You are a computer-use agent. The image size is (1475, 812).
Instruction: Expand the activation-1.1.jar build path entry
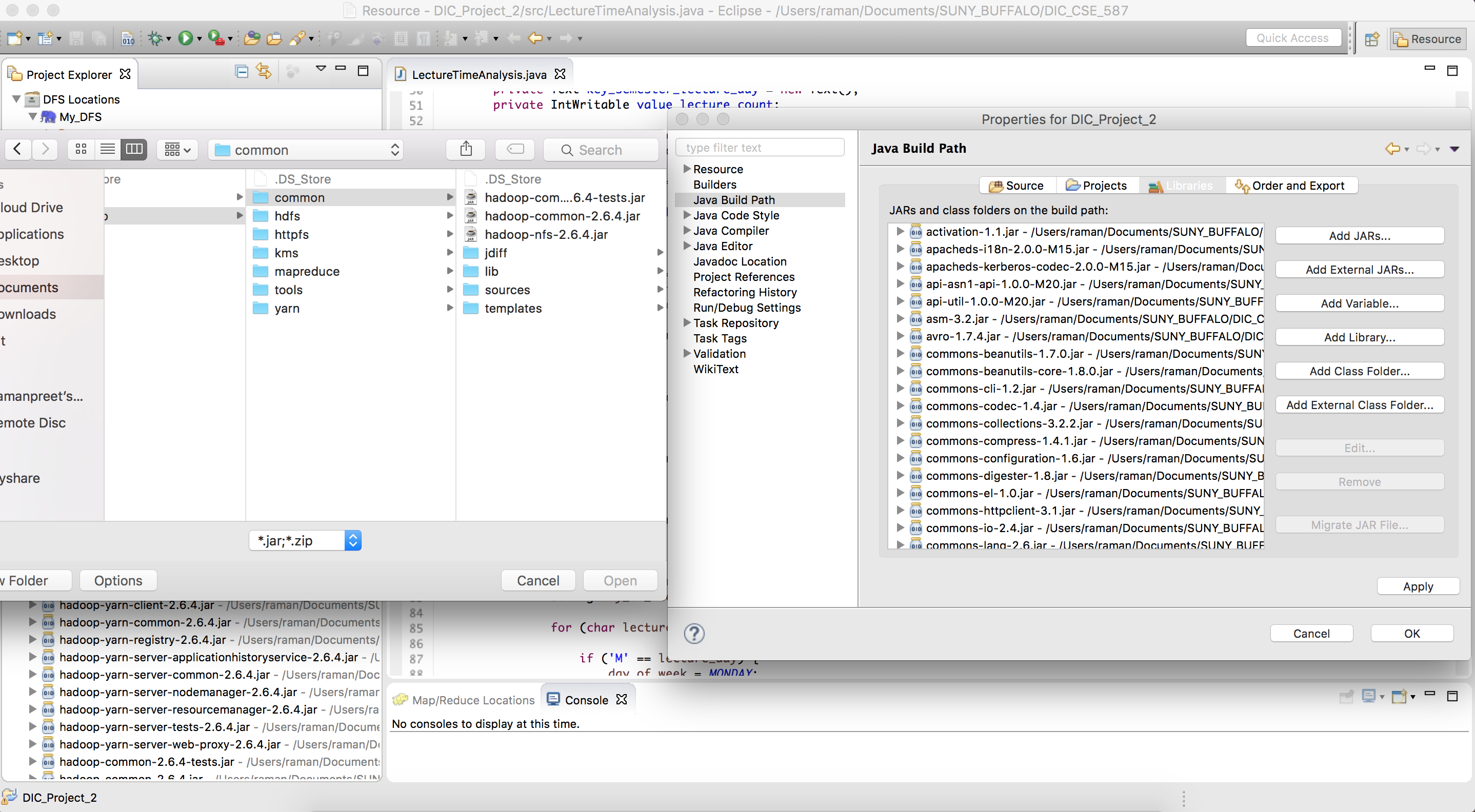click(x=900, y=231)
